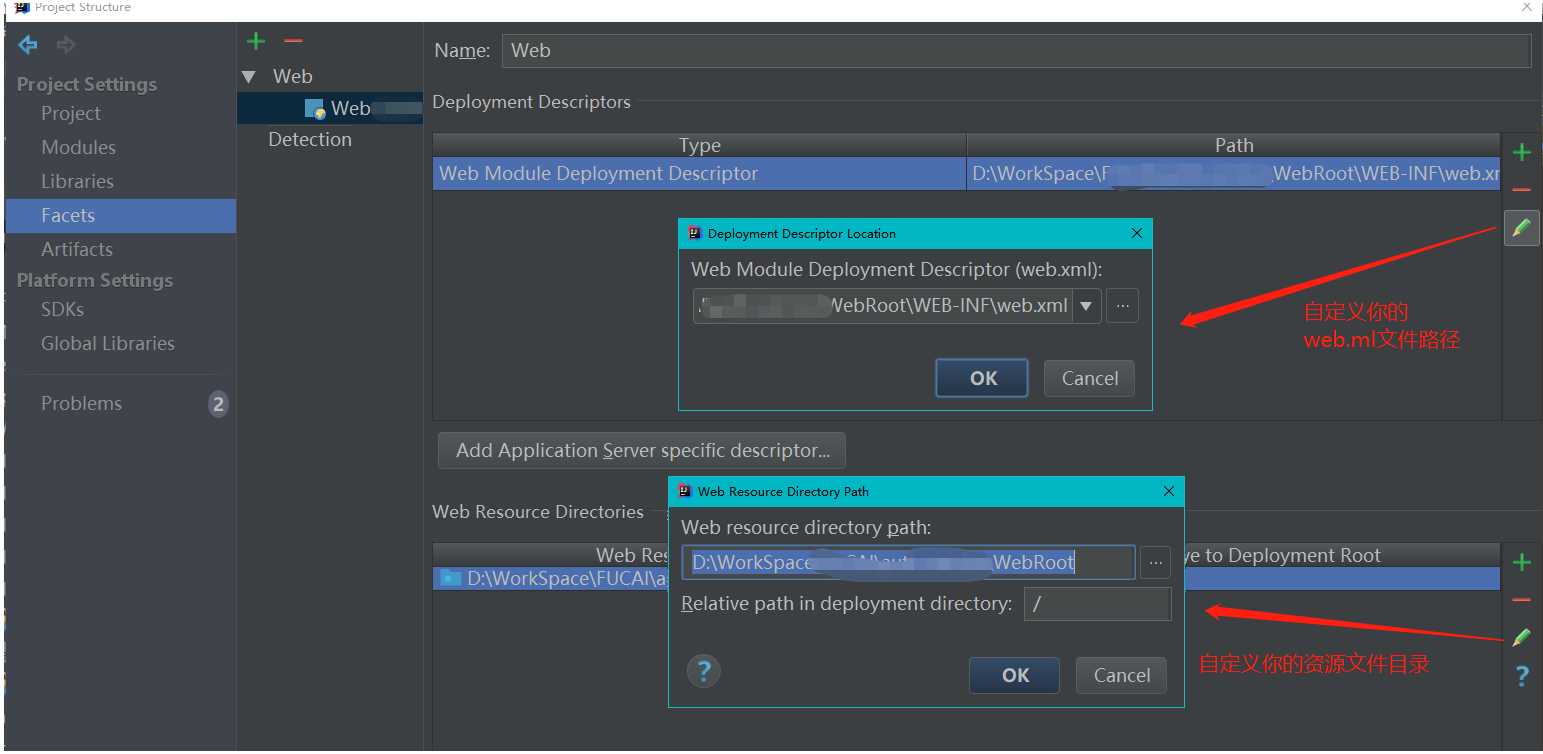The width and height of the screenshot is (1543, 754).
Task: Browse for web resource directory path
Action: click(1155, 563)
